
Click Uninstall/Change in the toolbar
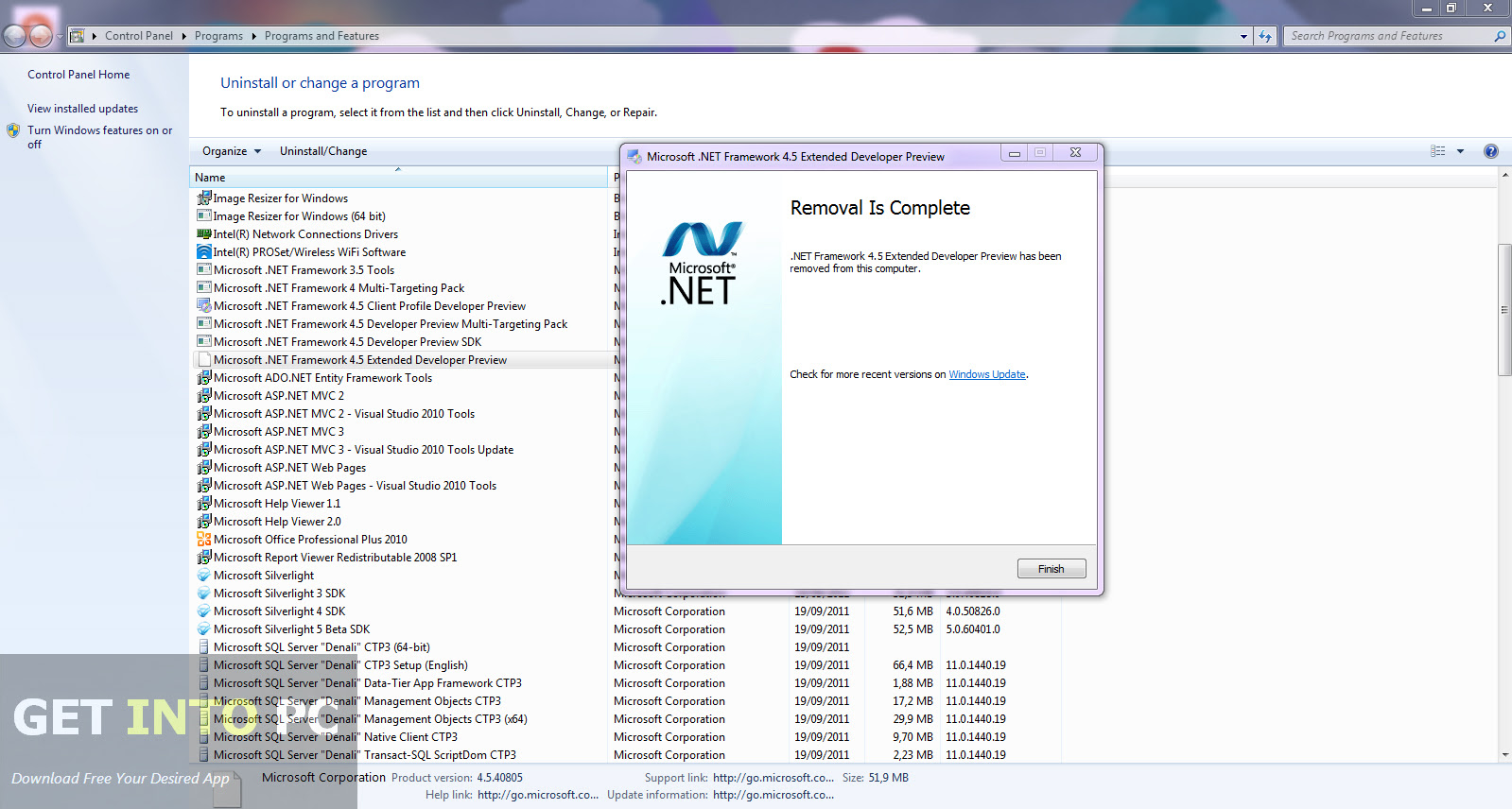point(323,151)
